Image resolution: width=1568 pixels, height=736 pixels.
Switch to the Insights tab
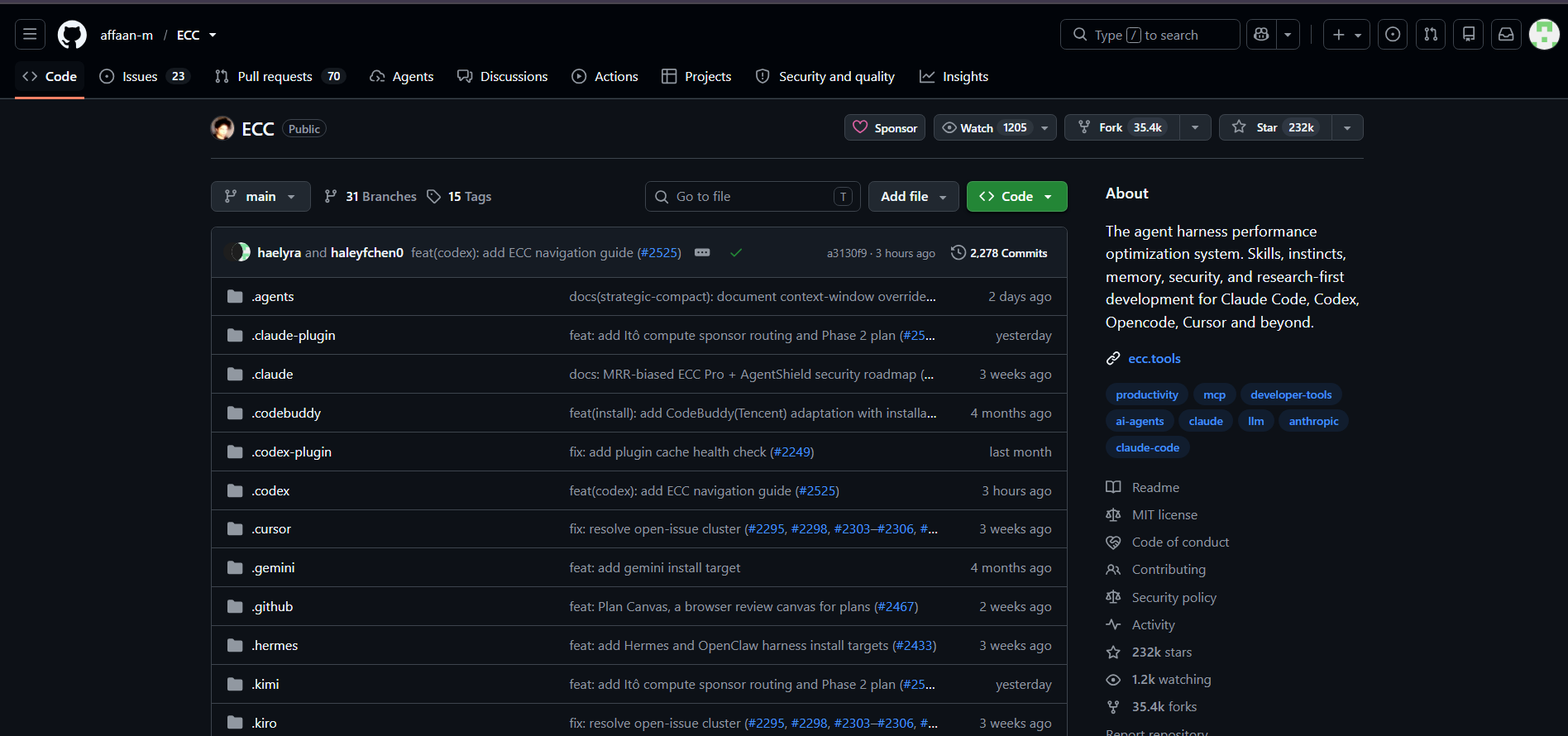pyautogui.click(x=954, y=76)
